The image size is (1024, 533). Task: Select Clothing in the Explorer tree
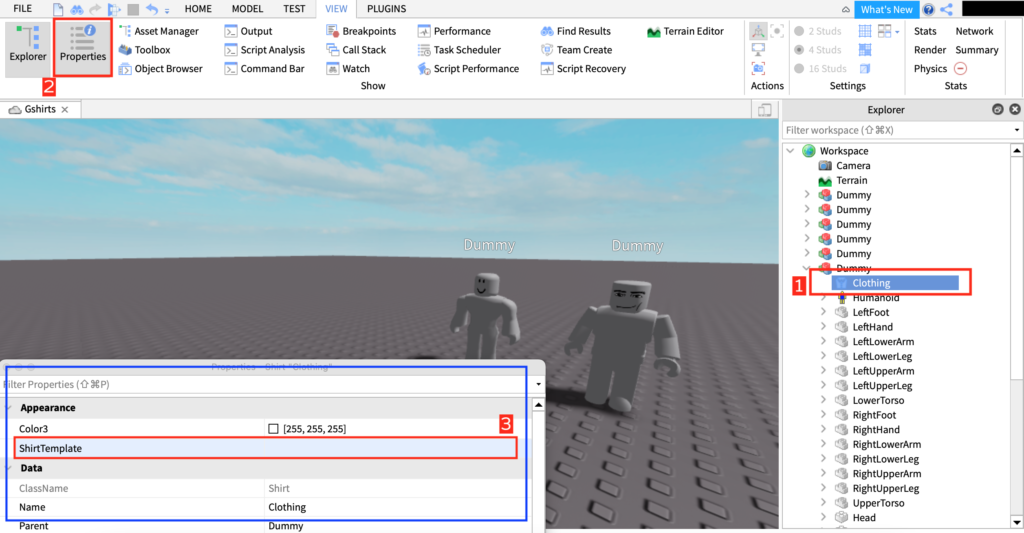coord(895,283)
